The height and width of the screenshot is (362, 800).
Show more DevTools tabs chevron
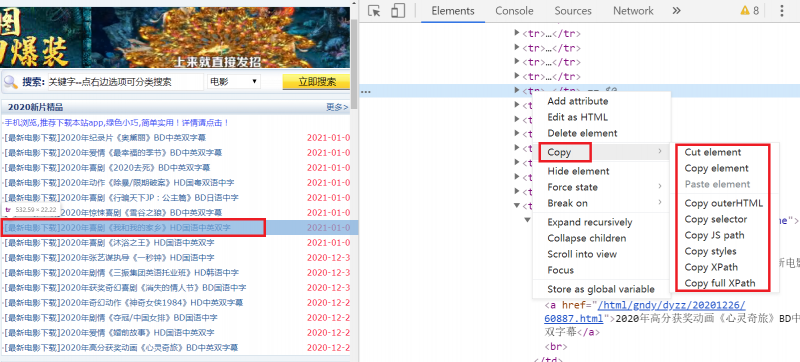tap(677, 11)
